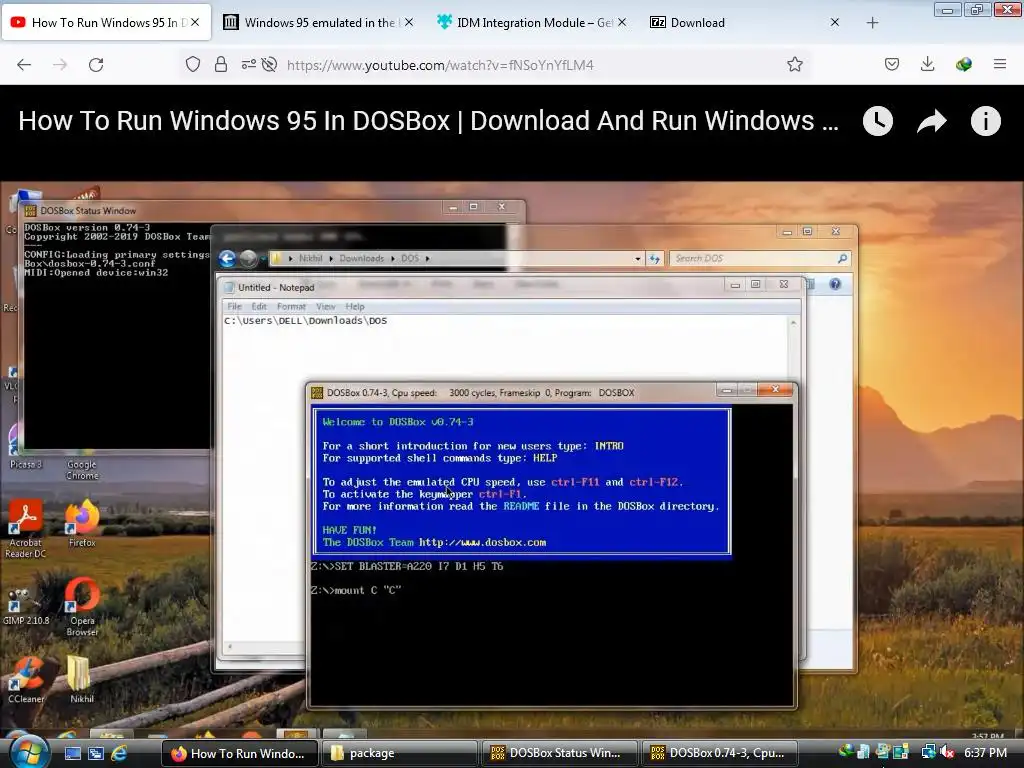Open 'DOSBox Status Win...' taskbar button
The height and width of the screenshot is (768, 1024).
(x=560, y=753)
